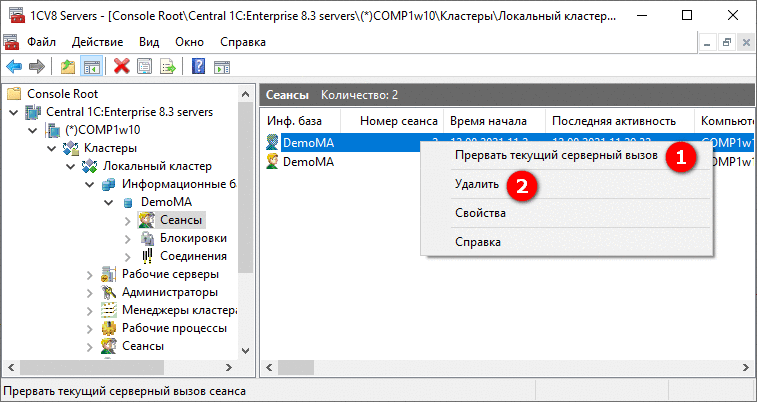Choose Удалить in the context menu
The height and width of the screenshot is (402, 757).
(x=477, y=184)
